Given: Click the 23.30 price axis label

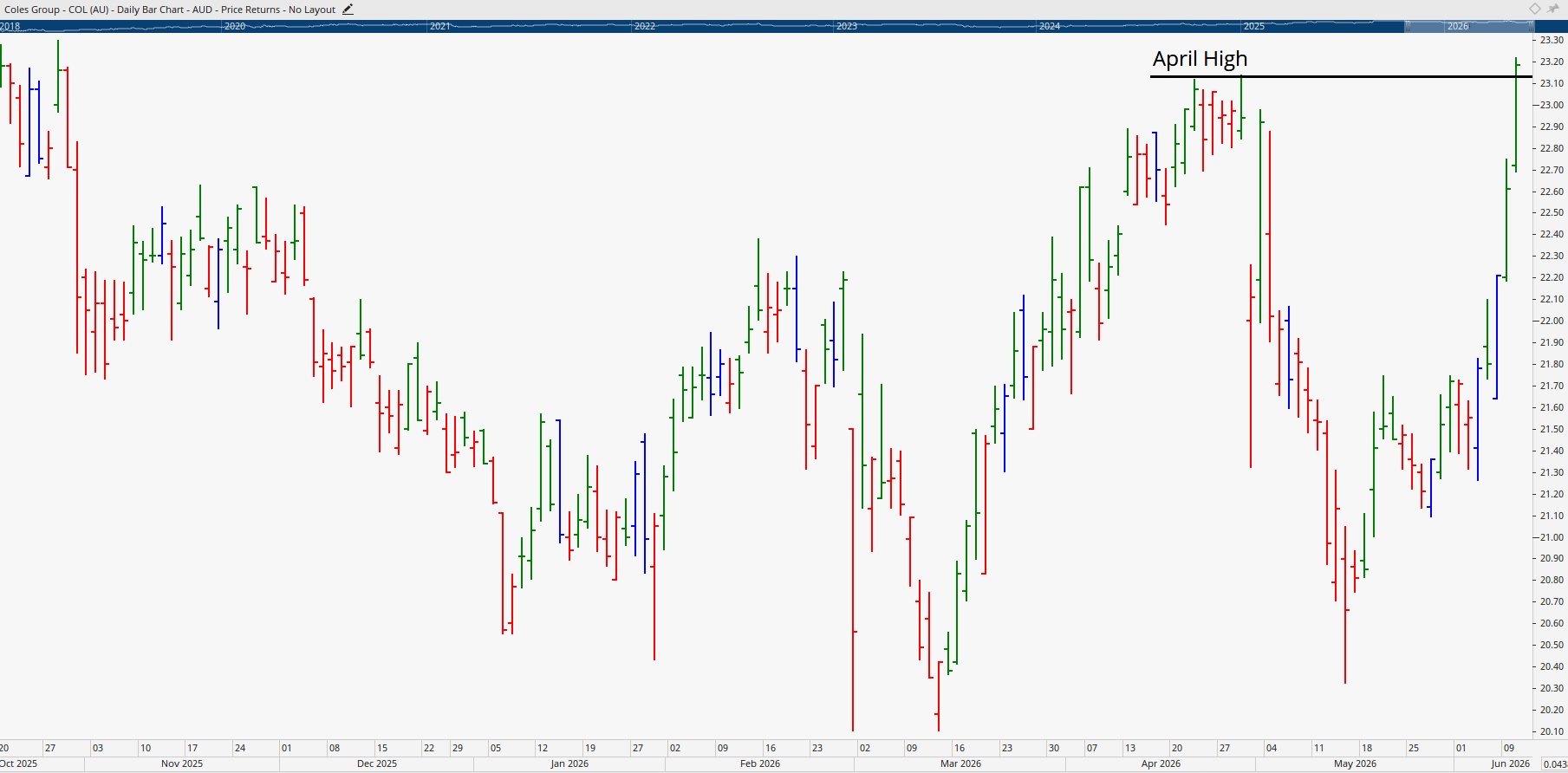Looking at the screenshot, I should [1552, 40].
